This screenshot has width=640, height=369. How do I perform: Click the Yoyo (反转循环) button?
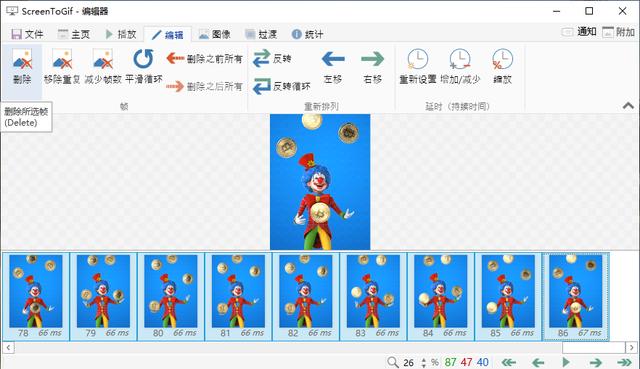[282, 86]
